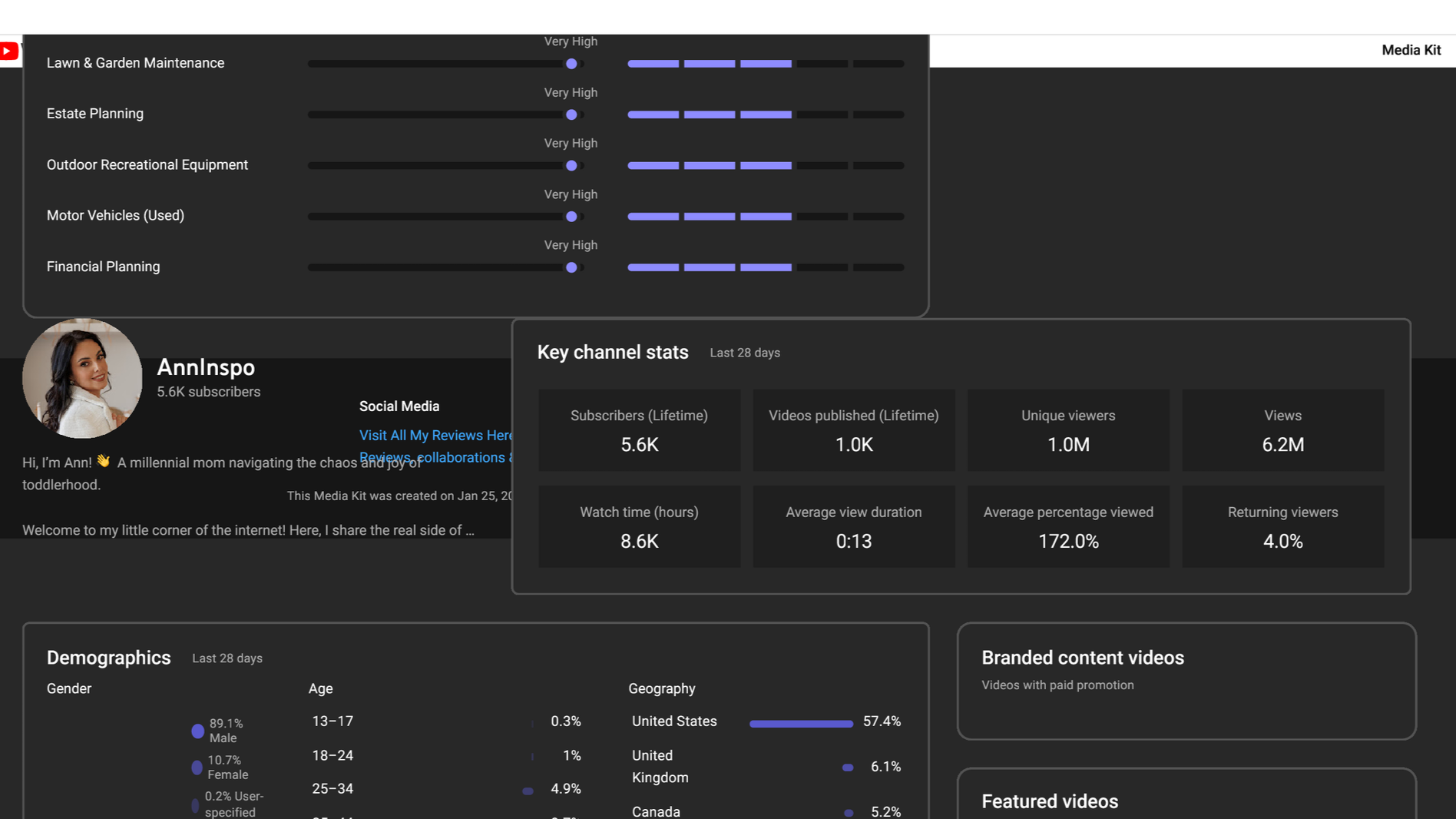Screen dimensions: 1456x819
Task: Click Estate Planning segmented bar
Action: click(x=766, y=114)
